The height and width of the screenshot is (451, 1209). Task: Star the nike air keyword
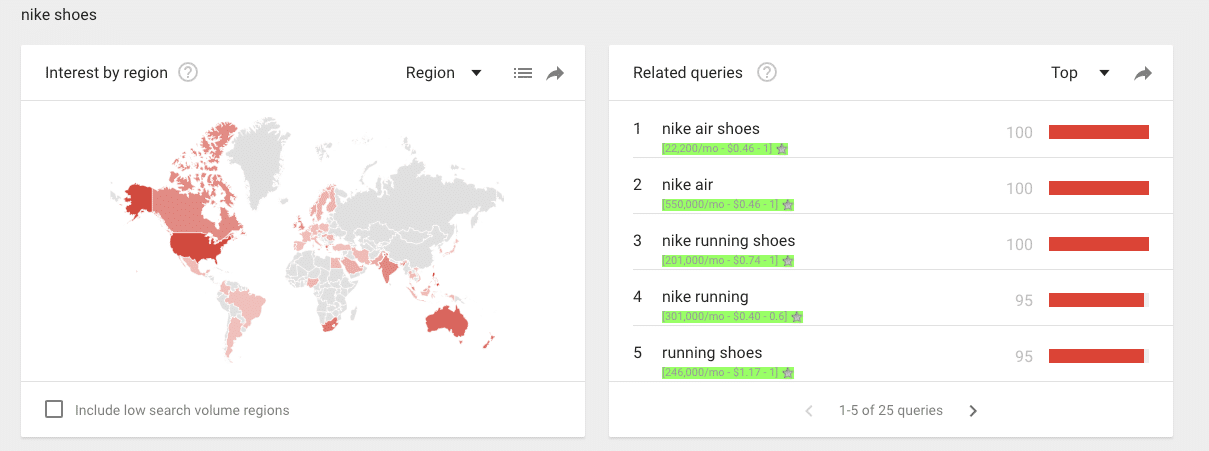coord(788,205)
